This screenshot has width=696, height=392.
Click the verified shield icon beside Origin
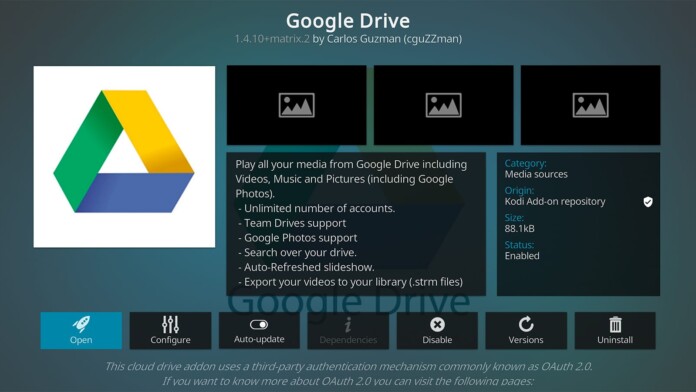click(648, 202)
